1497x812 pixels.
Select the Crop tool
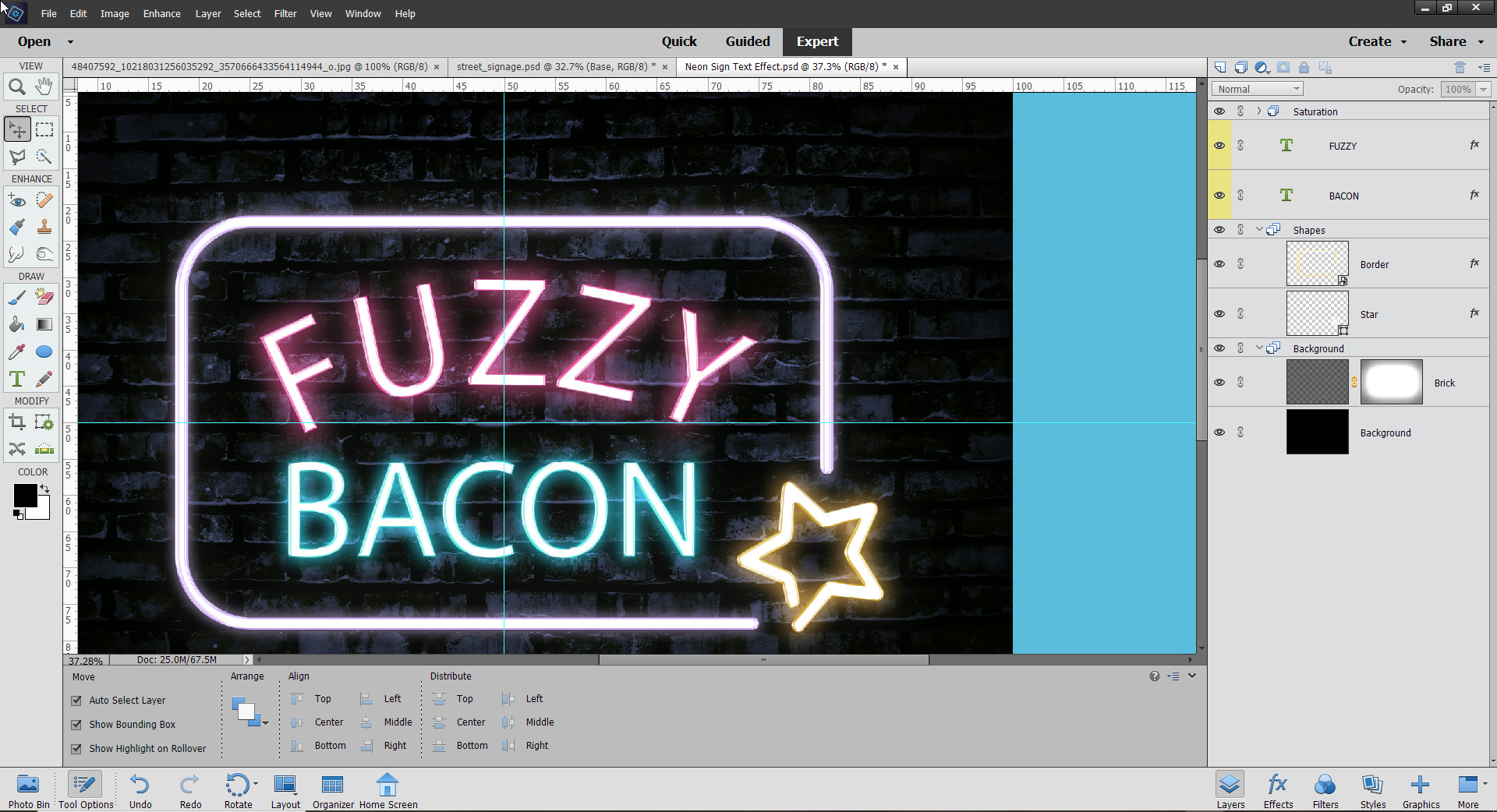(x=17, y=422)
